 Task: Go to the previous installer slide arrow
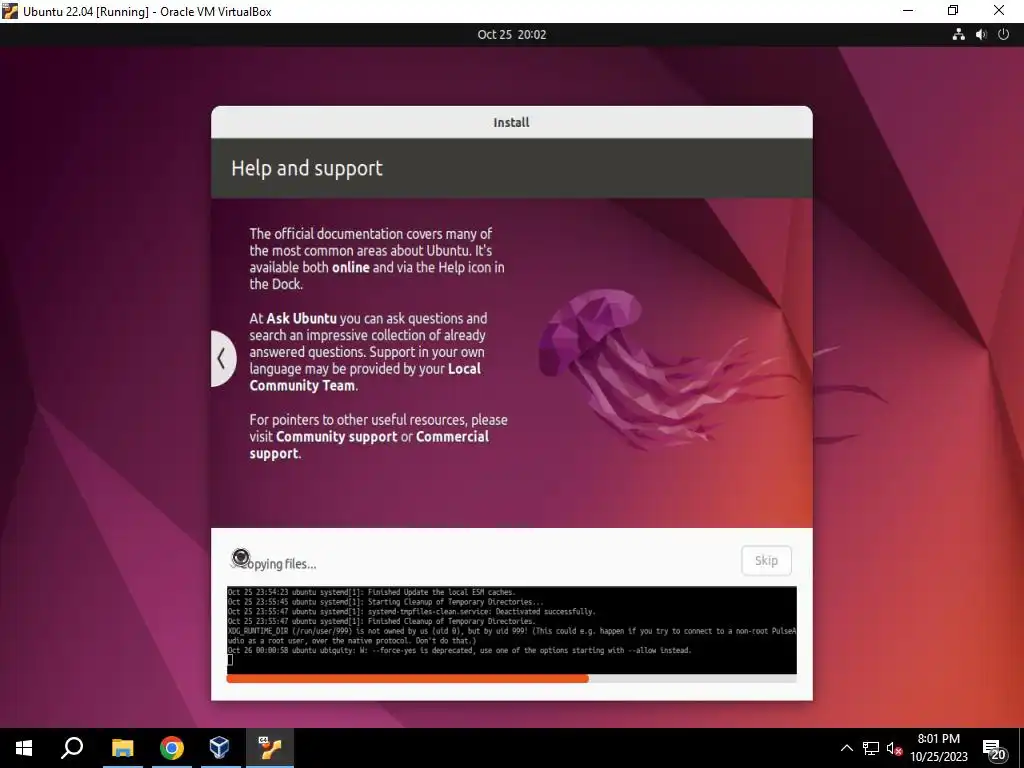pyautogui.click(x=222, y=359)
